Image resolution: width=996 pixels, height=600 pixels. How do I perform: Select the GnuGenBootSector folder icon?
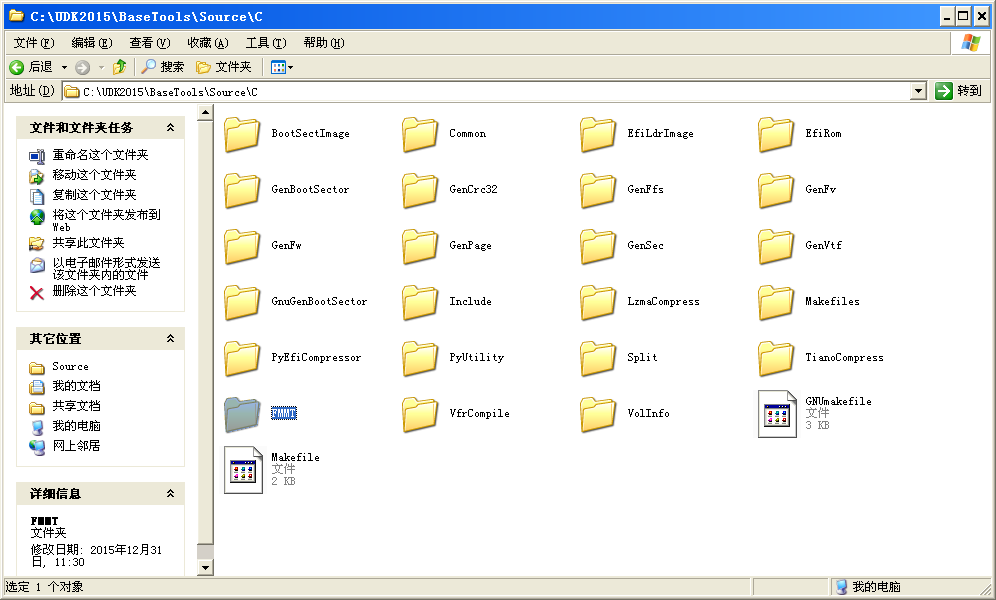[242, 302]
